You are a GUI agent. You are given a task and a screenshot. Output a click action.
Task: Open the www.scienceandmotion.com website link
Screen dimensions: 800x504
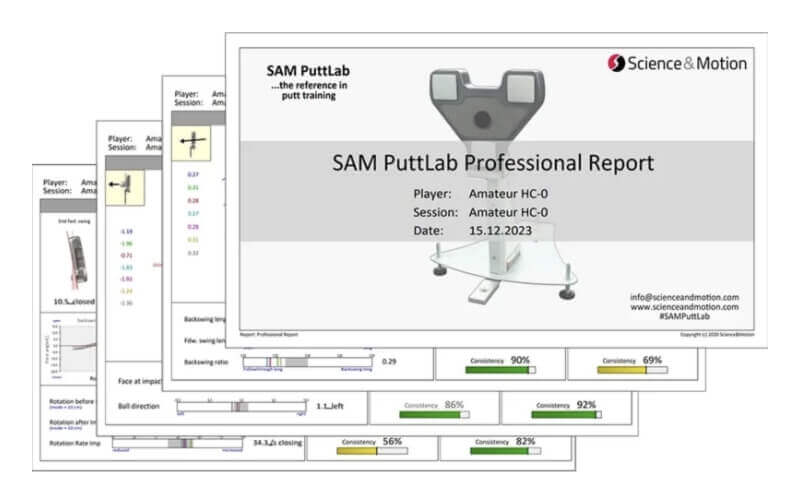[686, 308]
